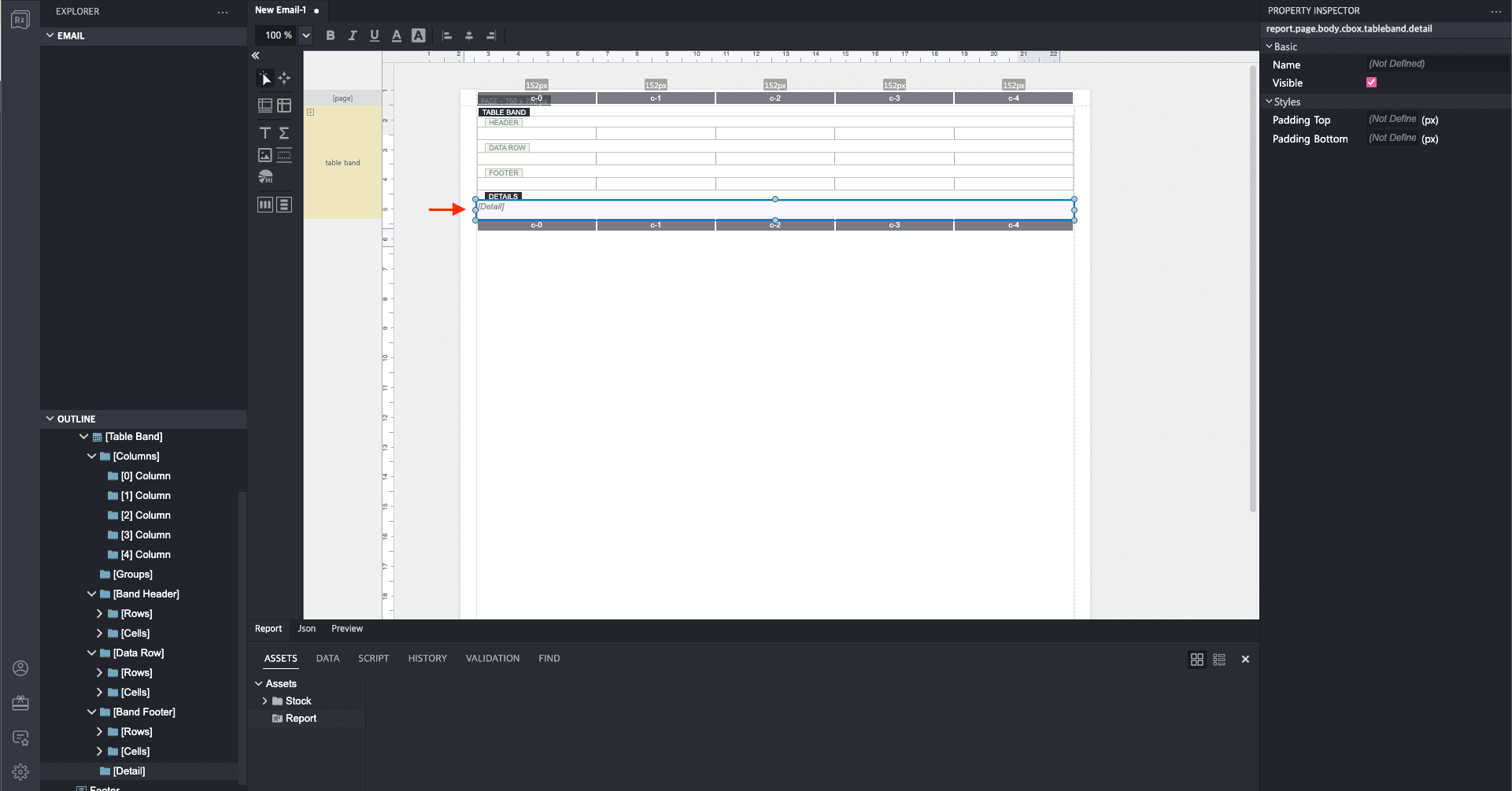The width and height of the screenshot is (1512, 791).
Task: Click the canvas vertical scrollbar
Action: [x=1252, y=289]
